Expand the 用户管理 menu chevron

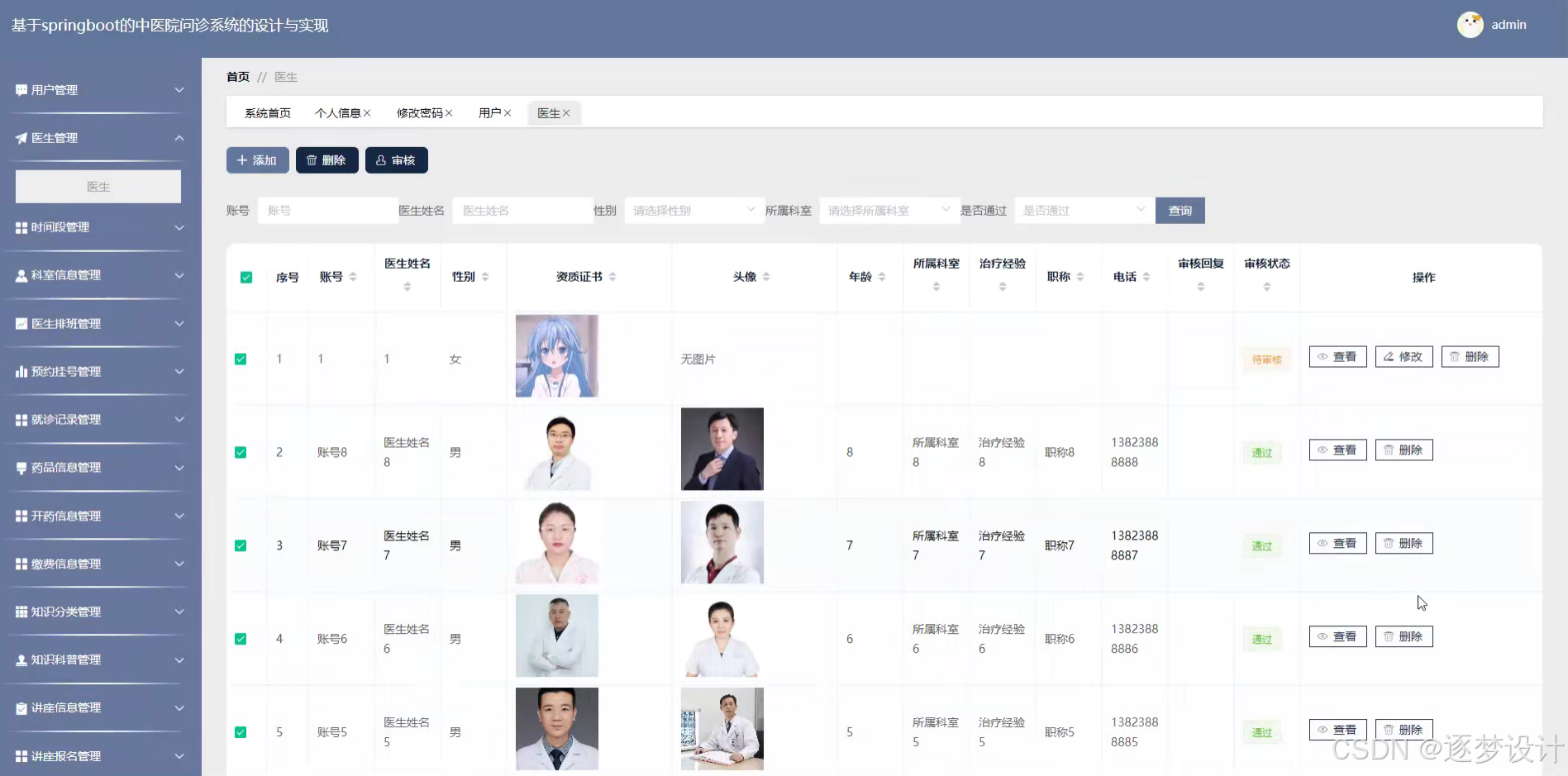179,90
